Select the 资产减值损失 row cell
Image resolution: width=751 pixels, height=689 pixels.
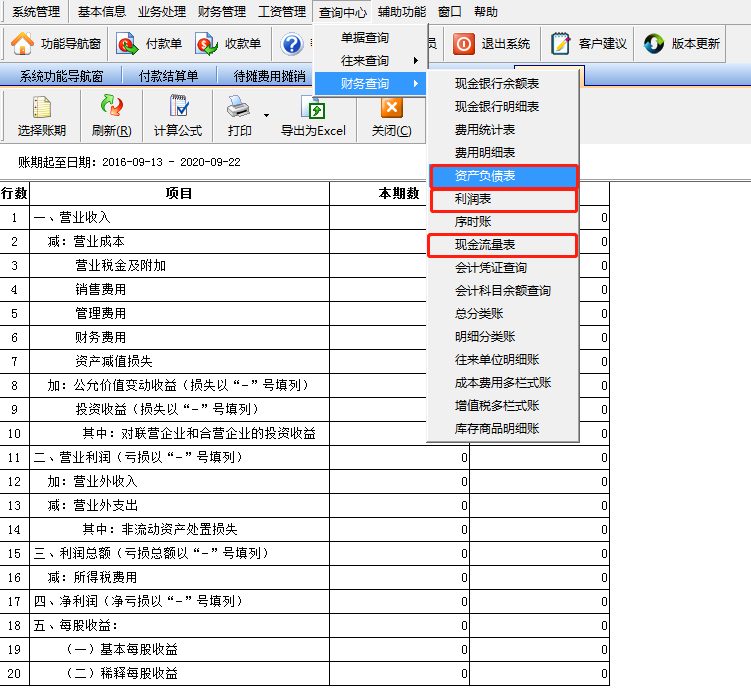[x=179, y=361]
